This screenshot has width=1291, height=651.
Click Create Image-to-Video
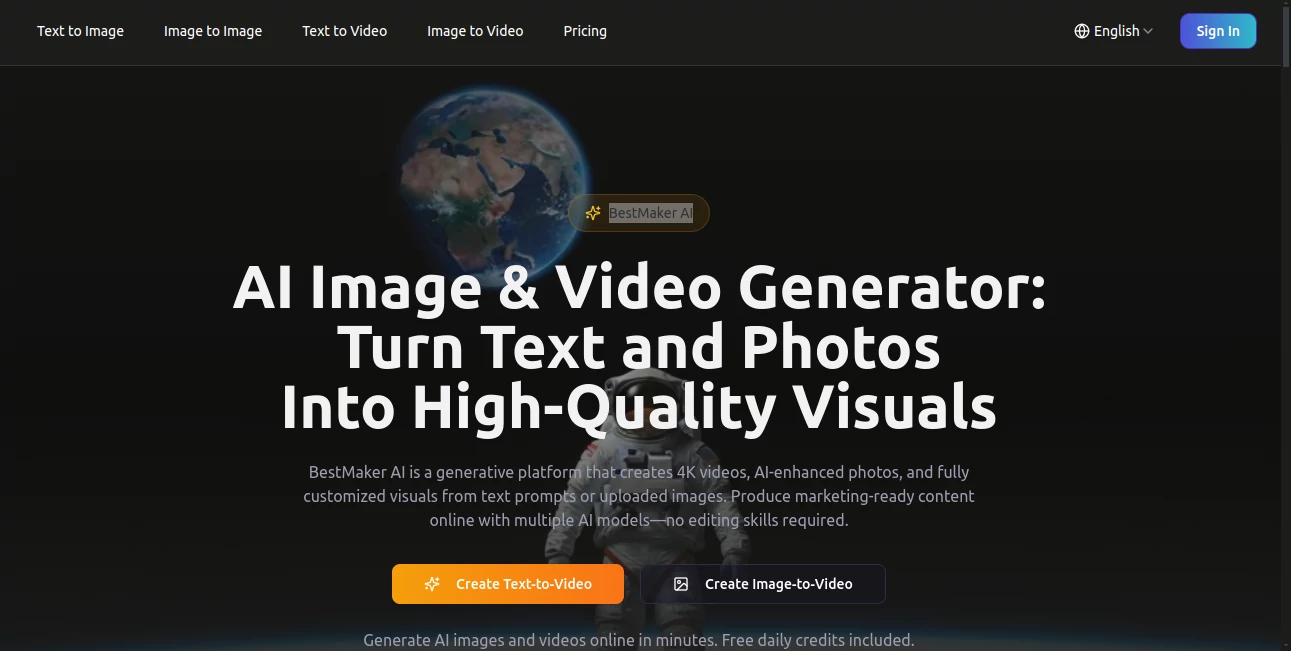[x=762, y=584]
